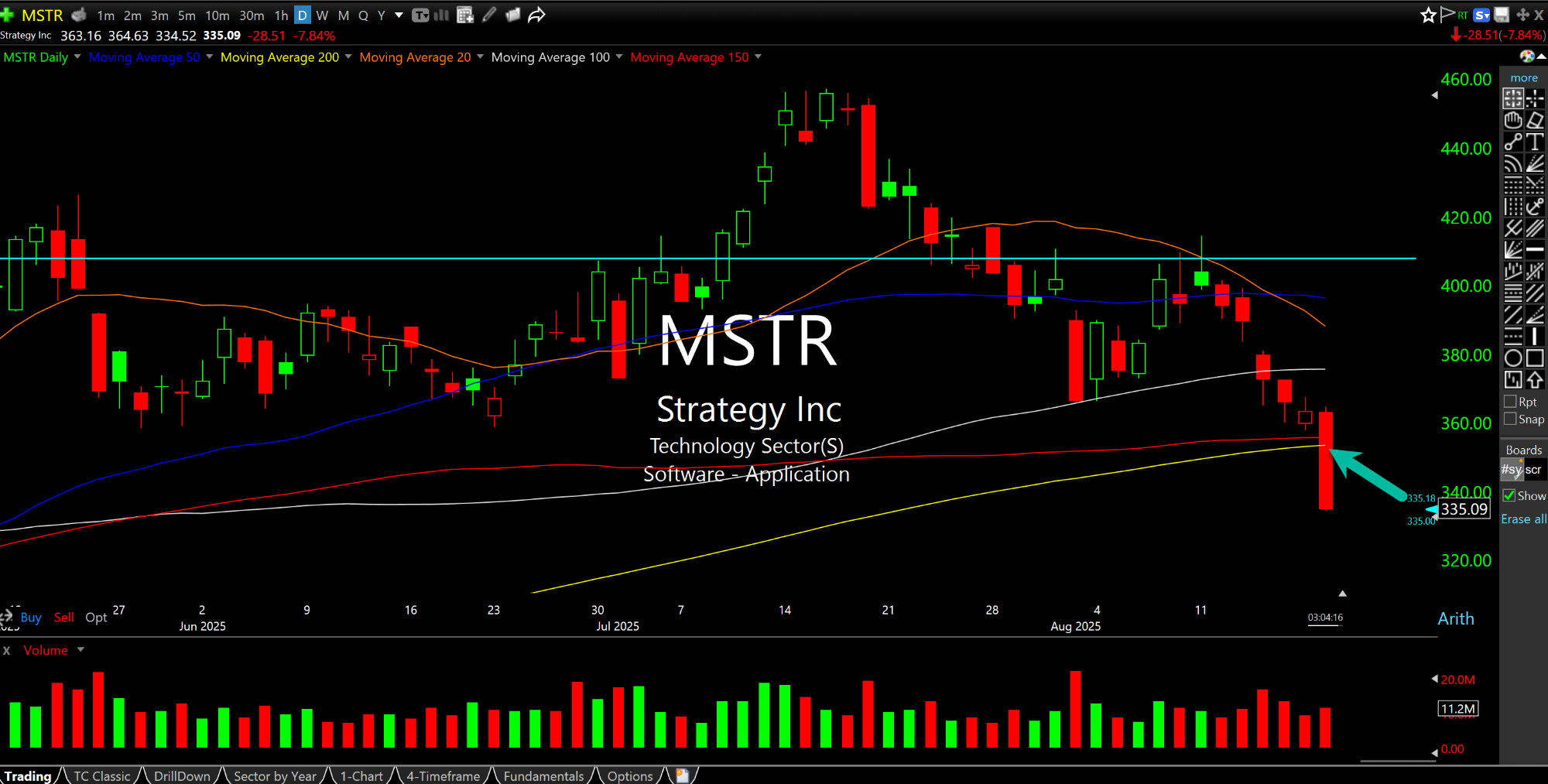Click the share arrow icon
The image size is (1548, 784).
[x=536, y=15]
